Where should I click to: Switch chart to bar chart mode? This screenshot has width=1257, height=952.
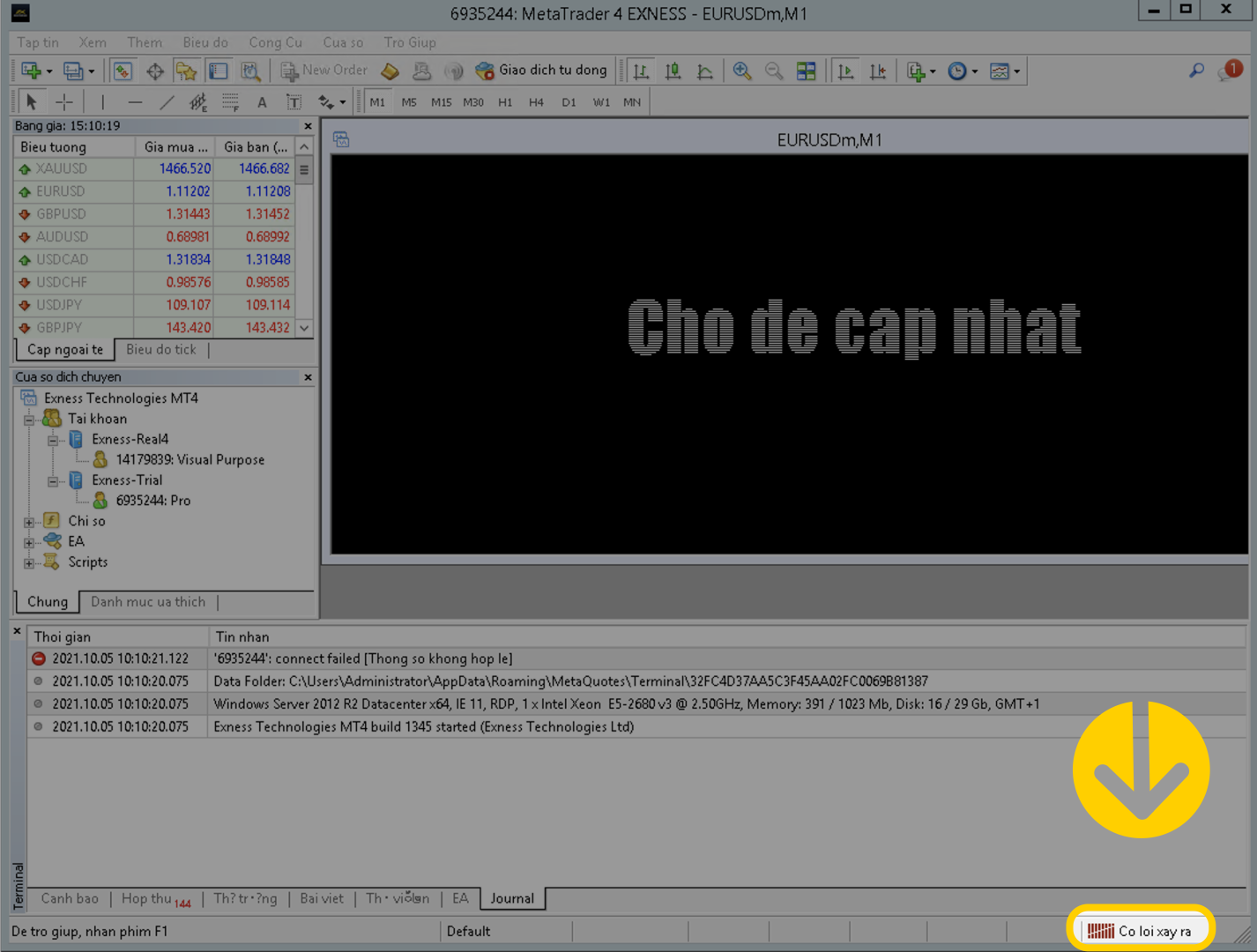click(641, 71)
